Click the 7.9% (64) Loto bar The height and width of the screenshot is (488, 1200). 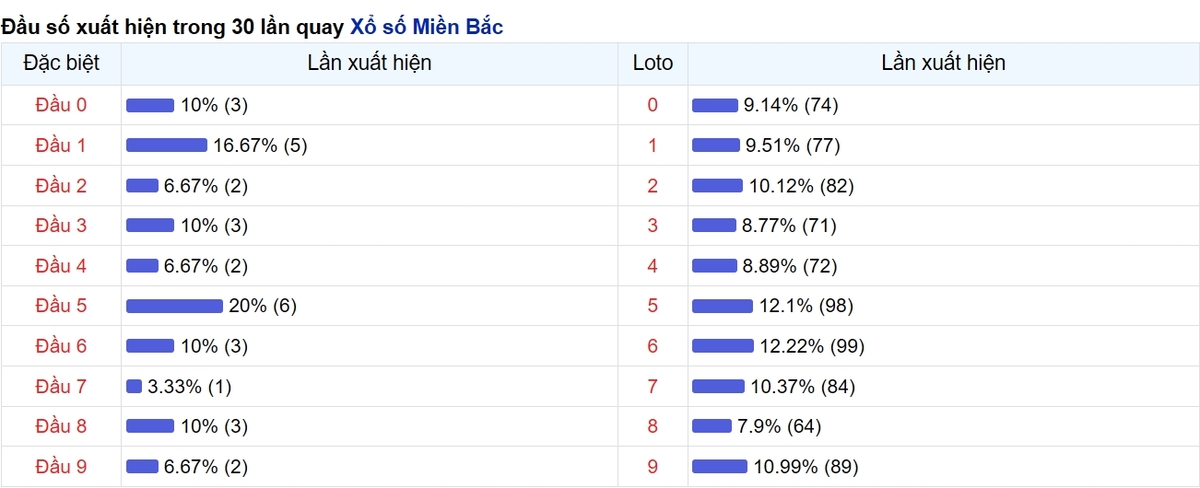tap(712, 426)
